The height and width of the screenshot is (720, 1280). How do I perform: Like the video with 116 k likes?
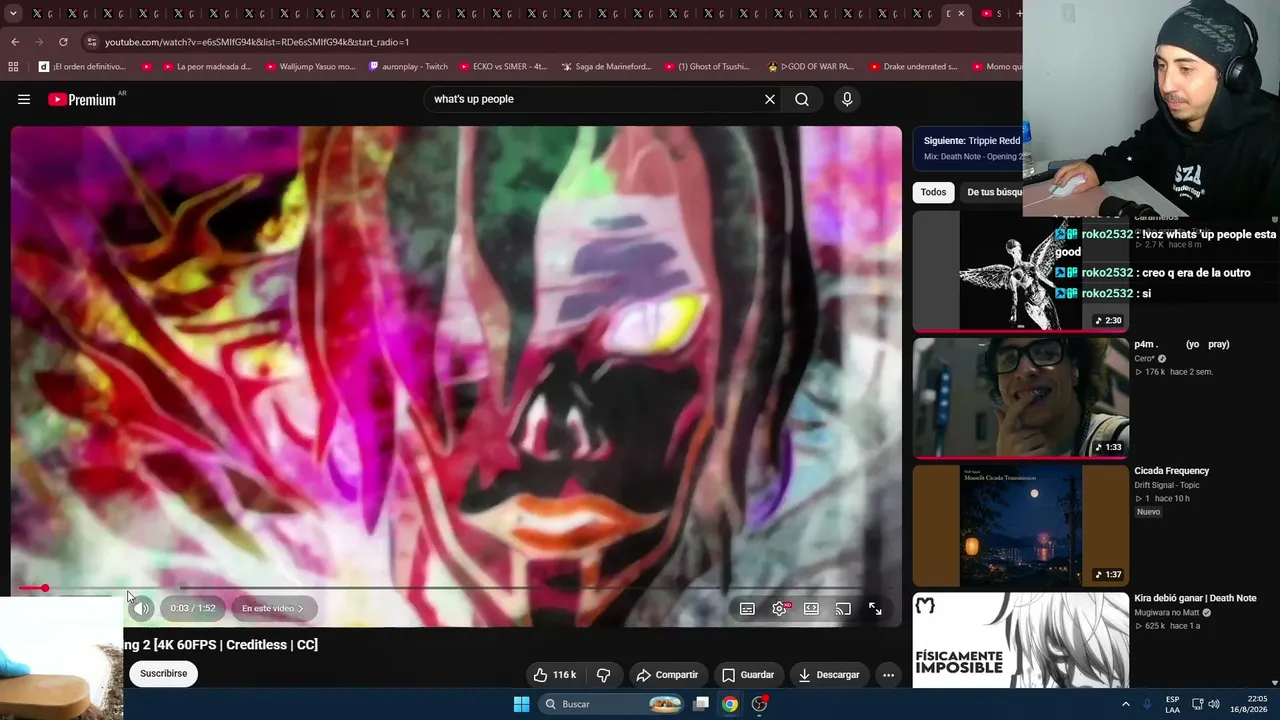pyautogui.click(x=555, y=675)
